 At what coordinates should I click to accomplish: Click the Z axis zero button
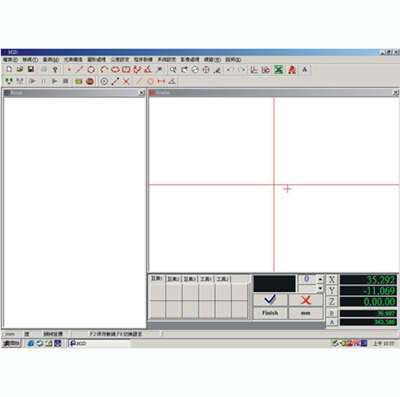click(332, 302)
